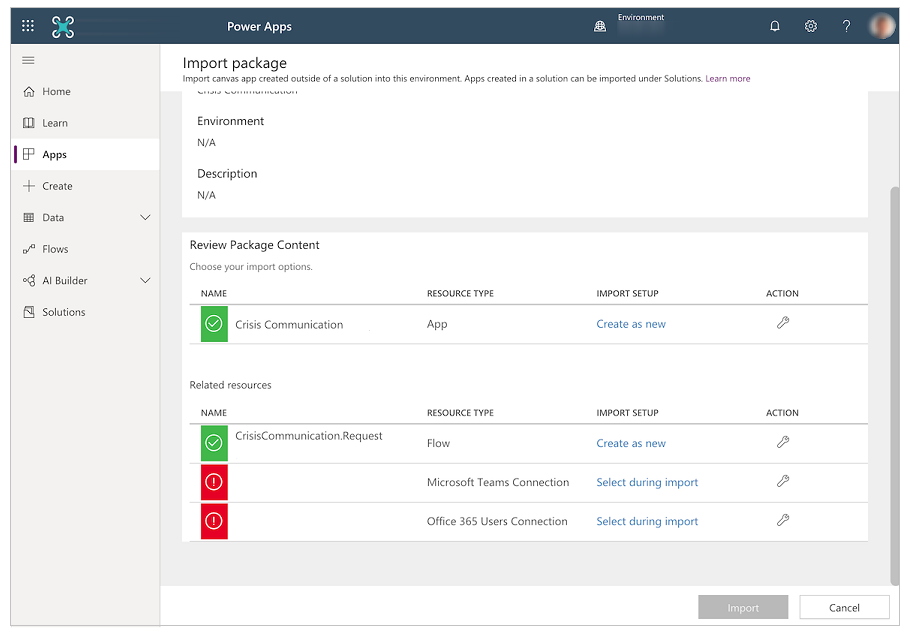Click green check status for CrisisCommunication.Request
Screen dimensions: 910x644
(x=214, y=443)
